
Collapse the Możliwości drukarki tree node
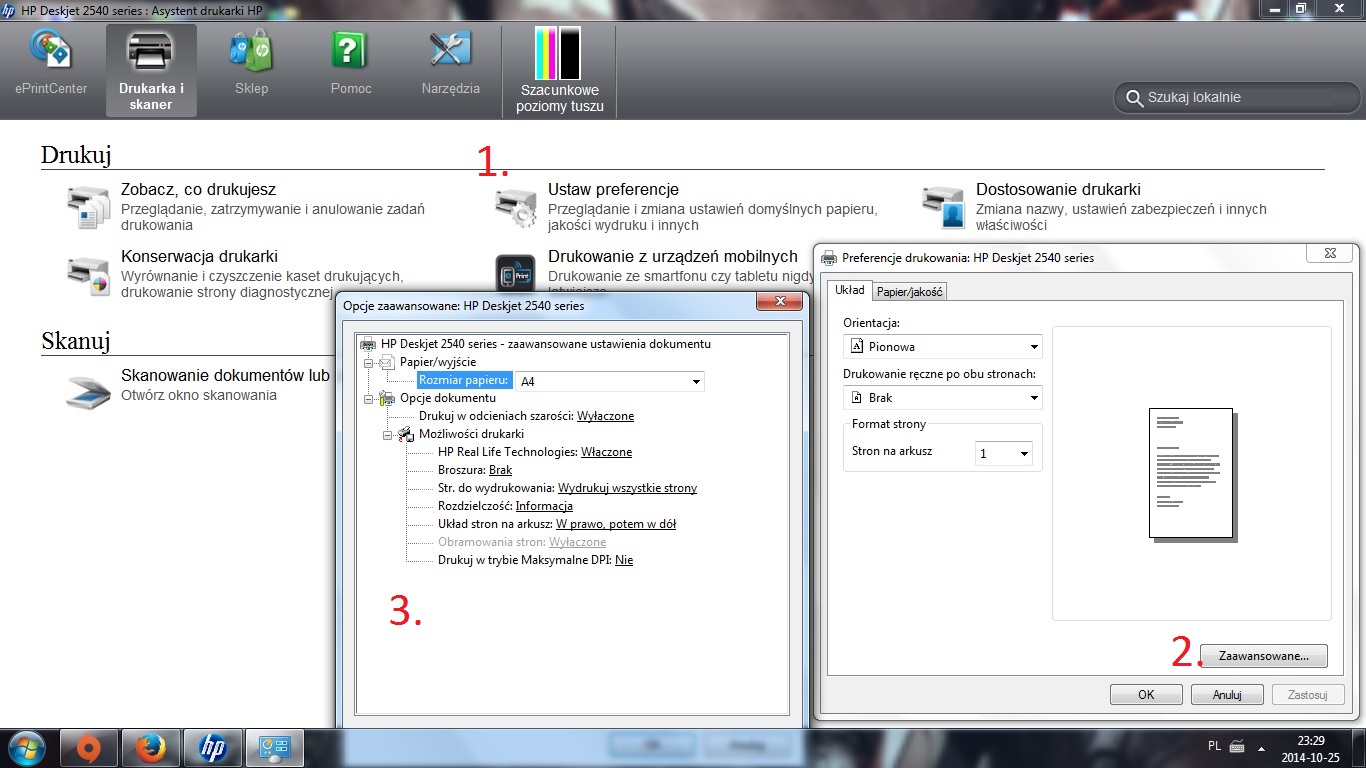click(387, 434)
